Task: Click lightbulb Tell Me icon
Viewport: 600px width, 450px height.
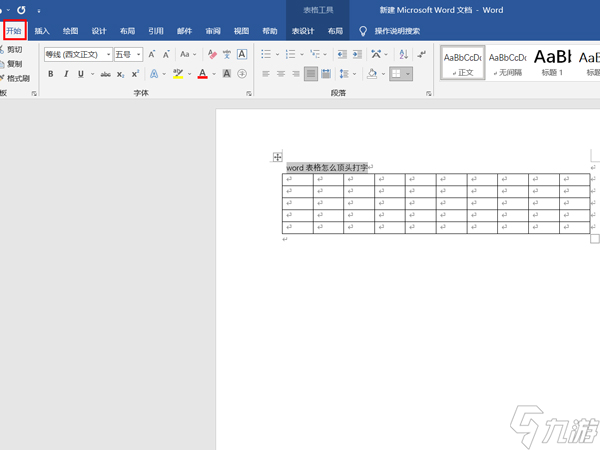Action: pyautogui.click(x=363, y=31)
